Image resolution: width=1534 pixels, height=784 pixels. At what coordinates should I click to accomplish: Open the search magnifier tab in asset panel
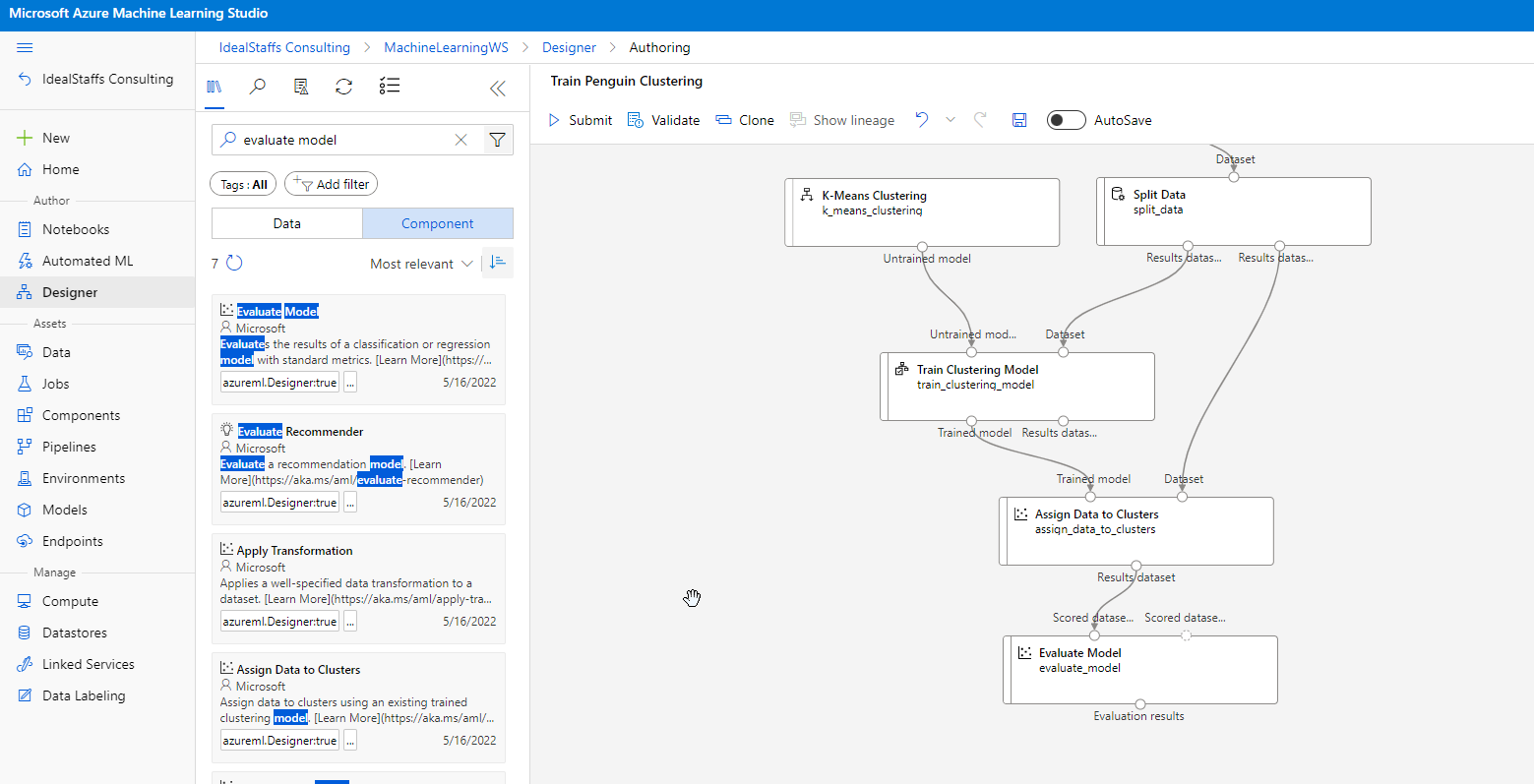(x=258, y=87)
